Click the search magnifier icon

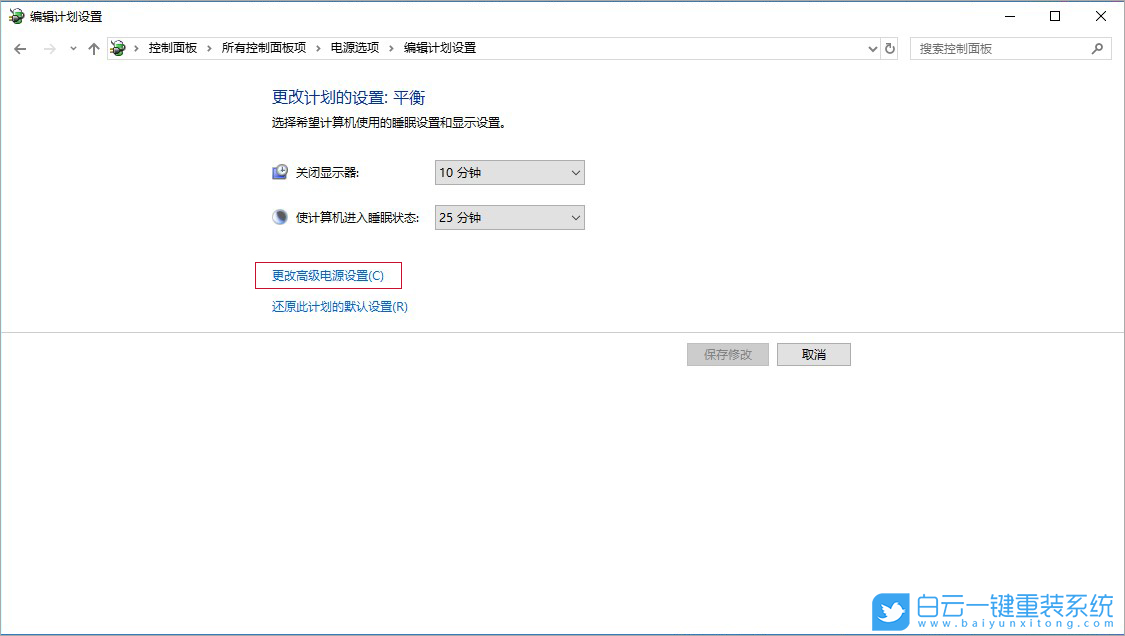coord(1098,47)
